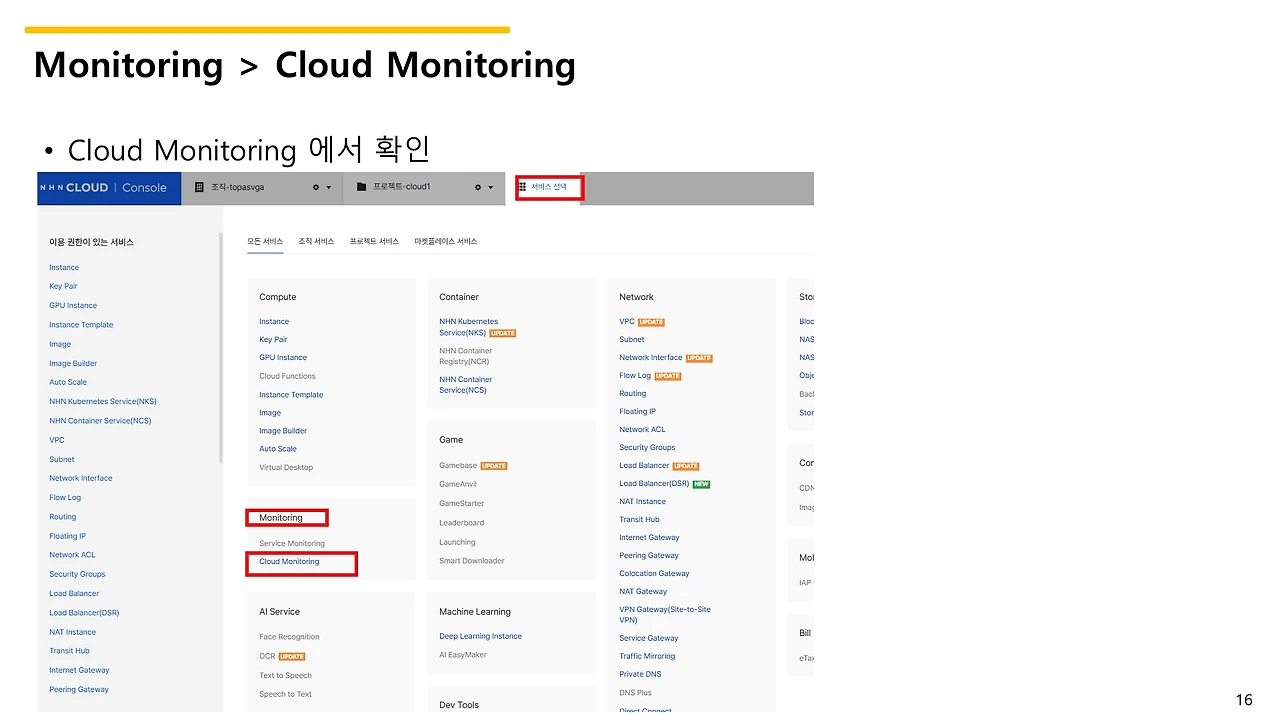Click the Monitoring section heading
The image size is (1280, 720).
(280, 518)
